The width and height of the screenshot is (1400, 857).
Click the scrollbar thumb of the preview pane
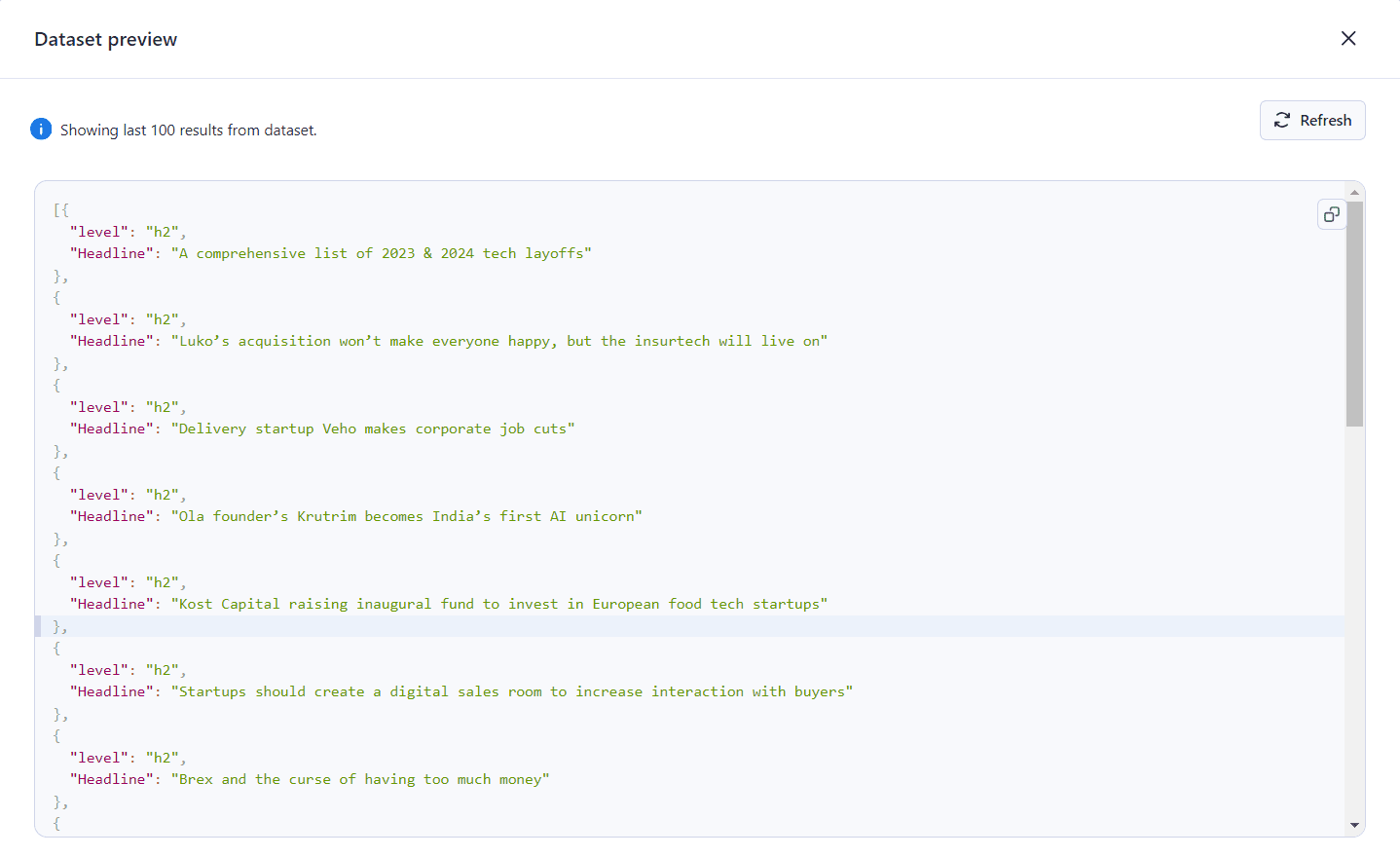click(x=1353, y=312)
